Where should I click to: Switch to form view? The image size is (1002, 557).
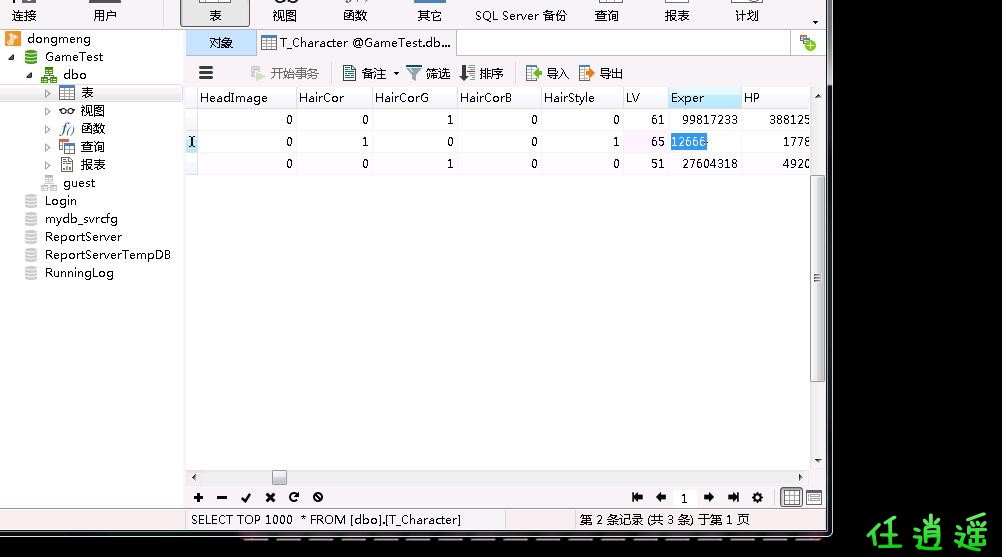[x=814, y=498]
